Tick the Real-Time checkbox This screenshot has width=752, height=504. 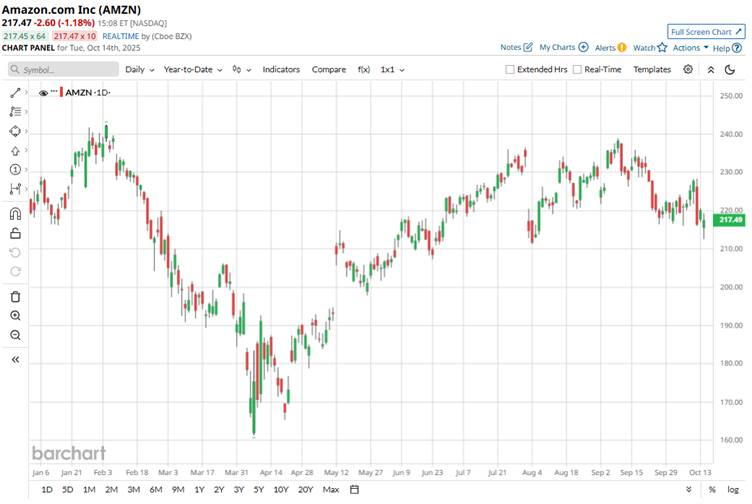(x=577, y=70)
